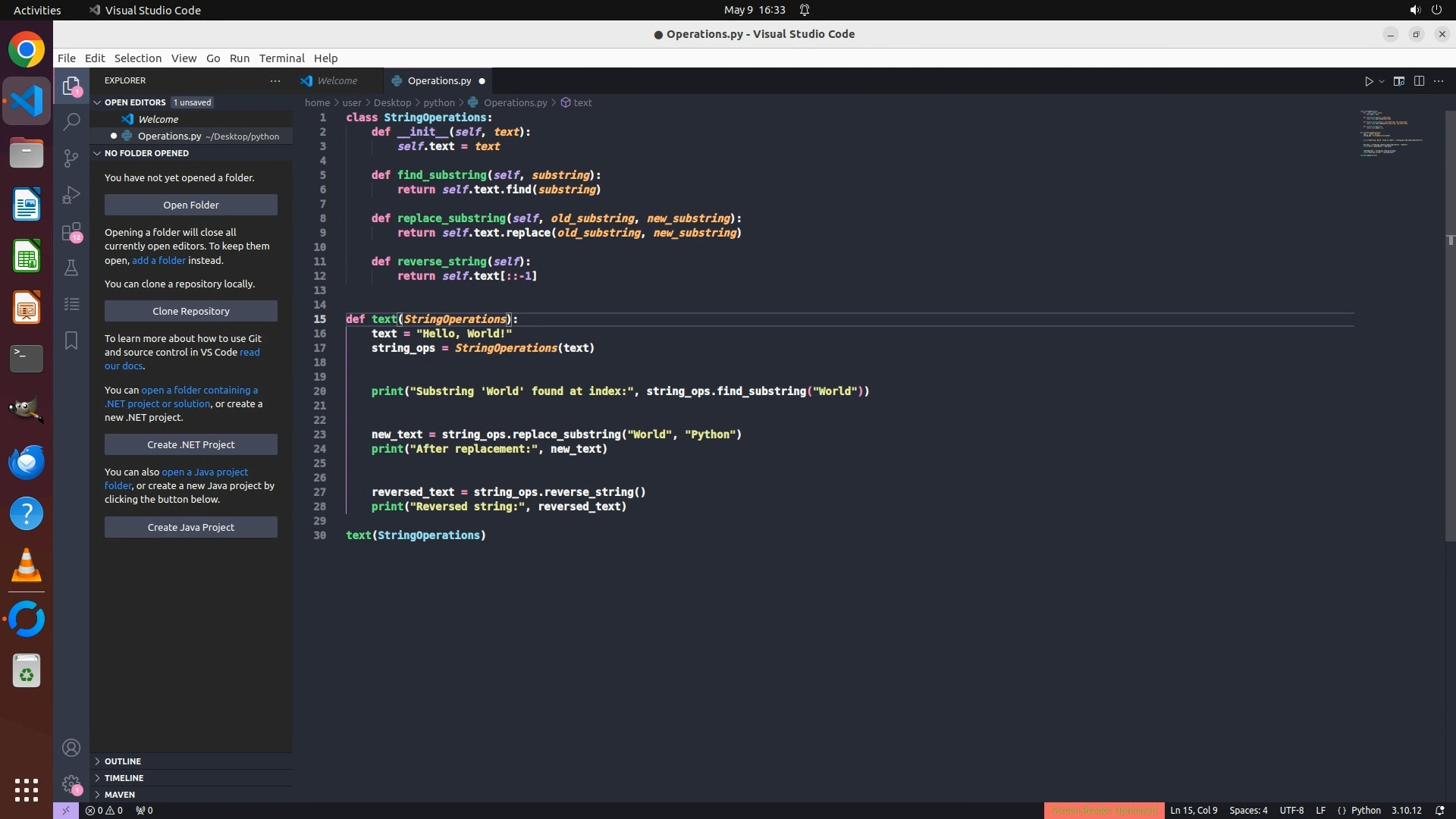Expand the Outline section
The height and width of the screenshot is (819, 1456).
coord(123,761)
